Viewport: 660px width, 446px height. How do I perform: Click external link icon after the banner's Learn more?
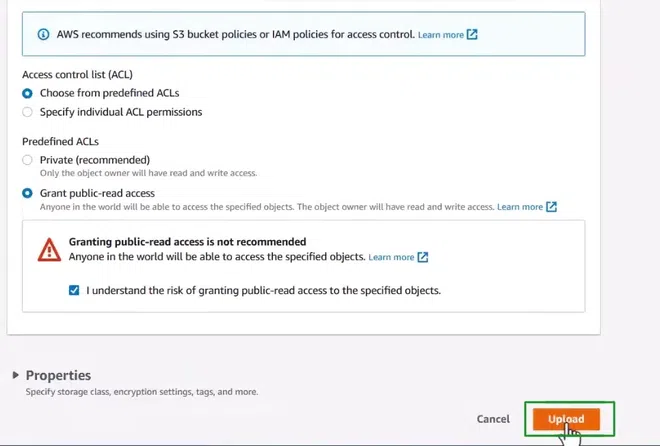pos(473,34)
